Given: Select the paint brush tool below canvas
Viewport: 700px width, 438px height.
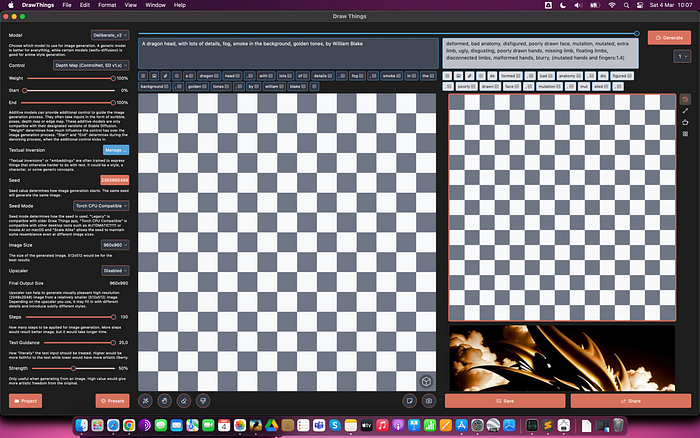Looking at the screenshot, I should pos(203,401).
